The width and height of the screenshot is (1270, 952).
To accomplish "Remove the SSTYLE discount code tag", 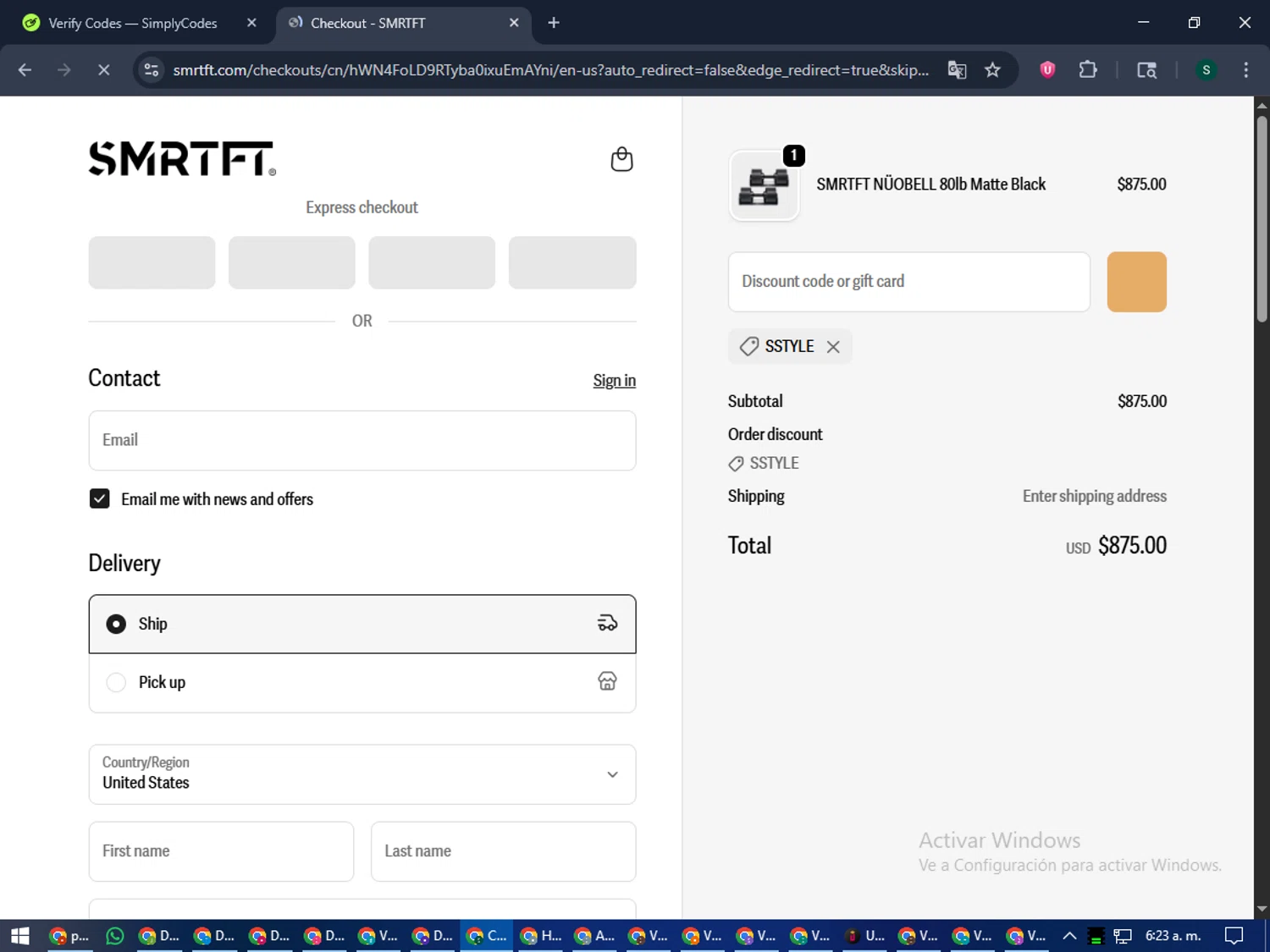I will pyautogui.click(x=833, y=347).
